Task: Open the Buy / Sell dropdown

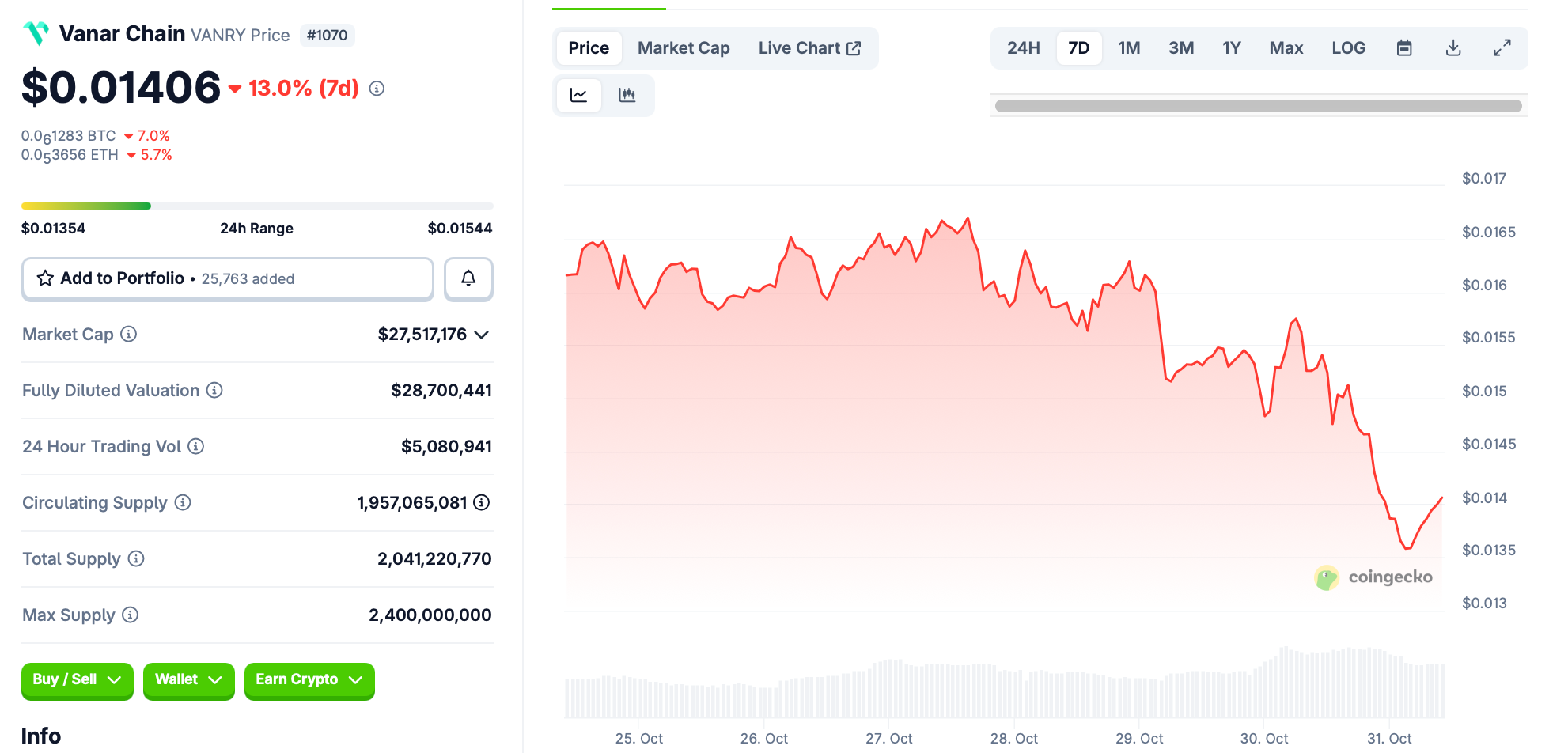Action: coord(77,680)
